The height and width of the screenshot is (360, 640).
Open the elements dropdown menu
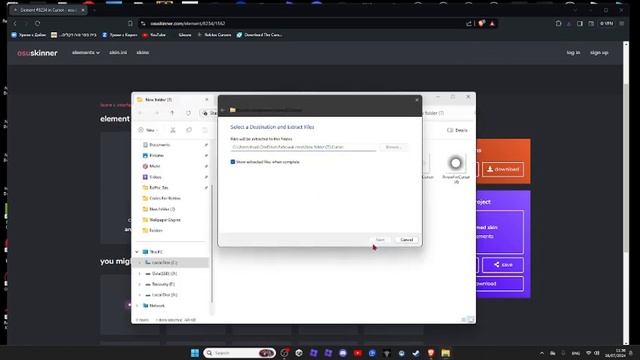[x=86, y=53]
